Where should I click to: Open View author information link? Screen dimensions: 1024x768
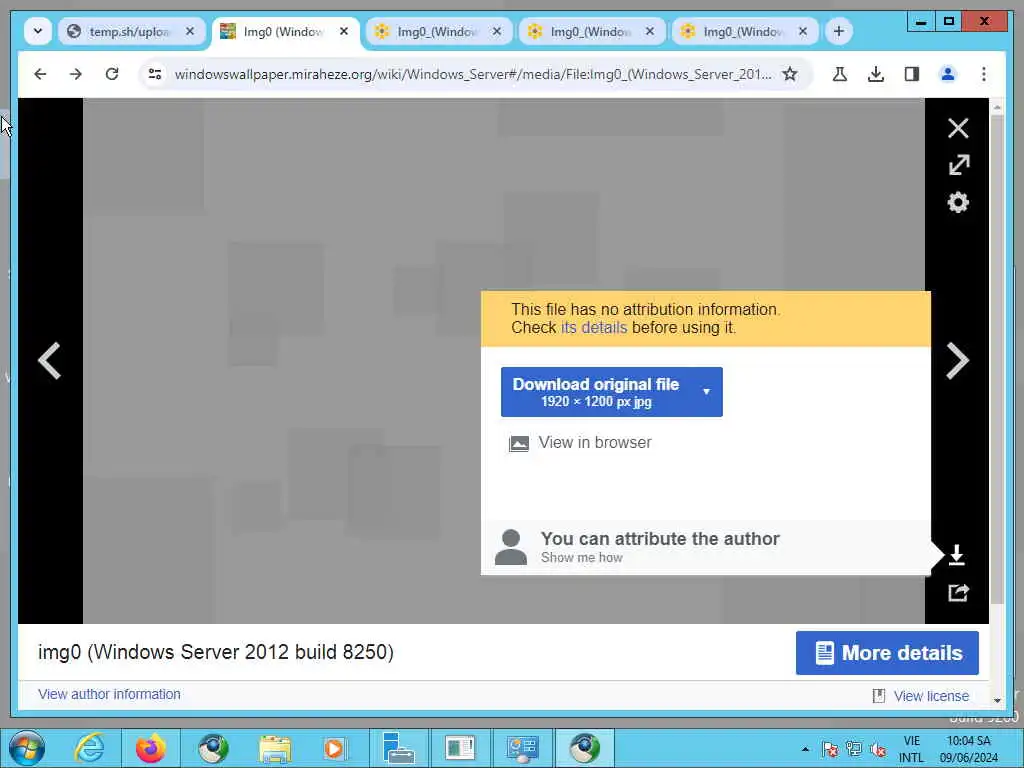[109, 694]
